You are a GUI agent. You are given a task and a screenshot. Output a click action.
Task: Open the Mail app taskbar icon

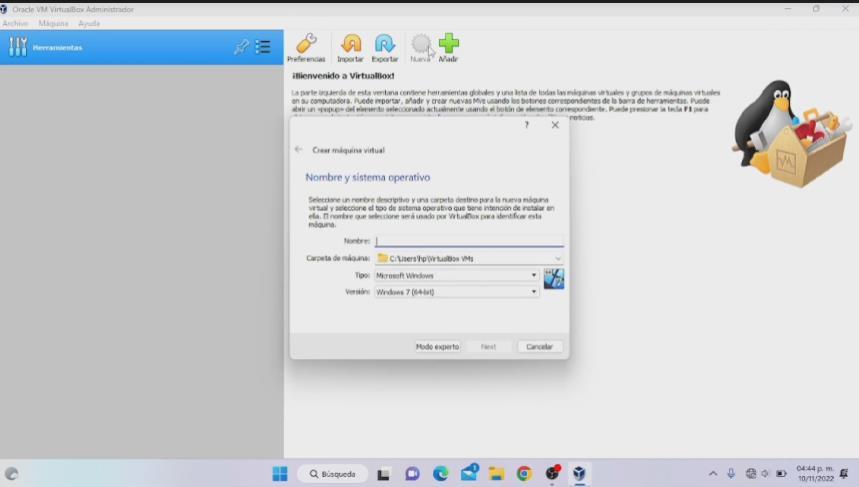pos(469,473)
